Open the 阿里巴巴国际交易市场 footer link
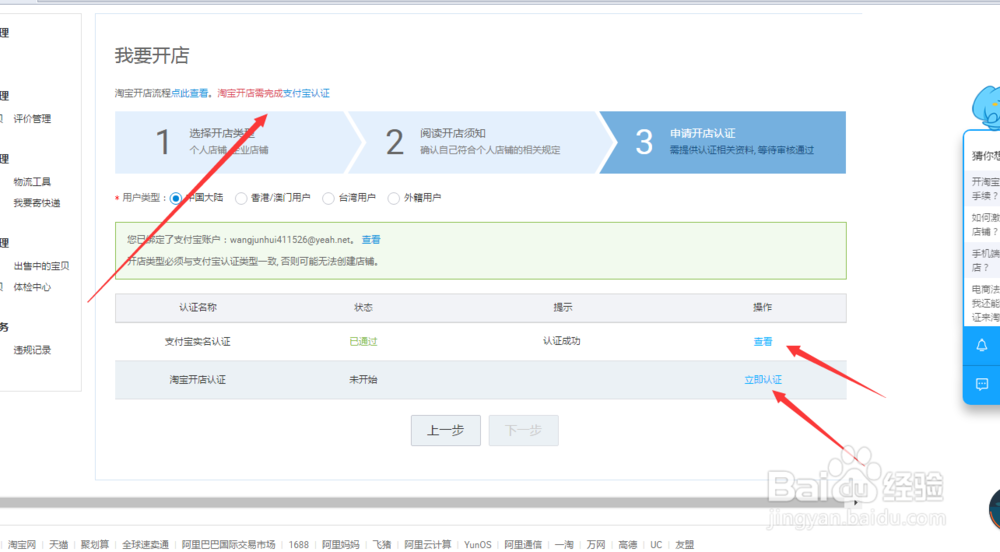Image resolution: width=1000 pixels, height=552 pixels. (x=228, y=544)
